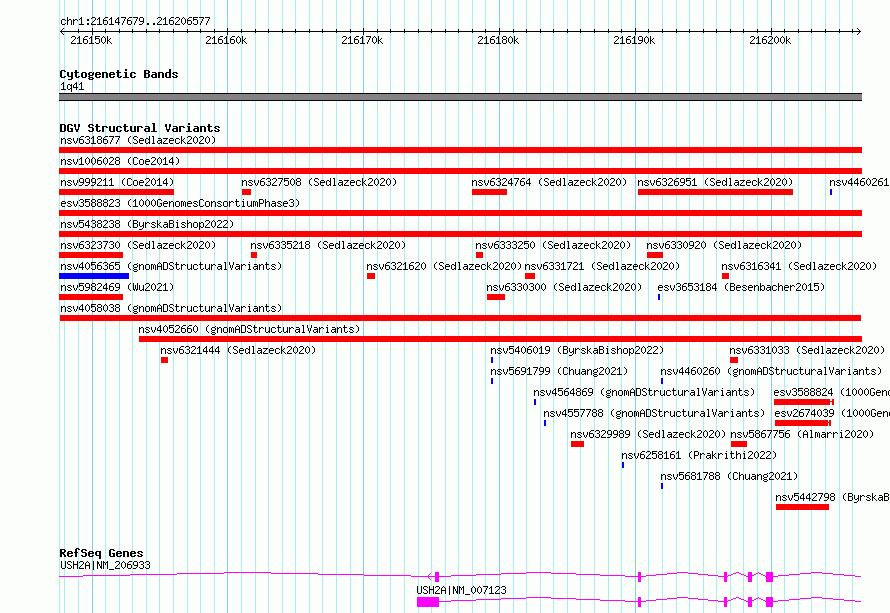The width and height of the screenshot is (890, 613).
Task: Open esv2674039 variant label
Action: click(832, 413)
